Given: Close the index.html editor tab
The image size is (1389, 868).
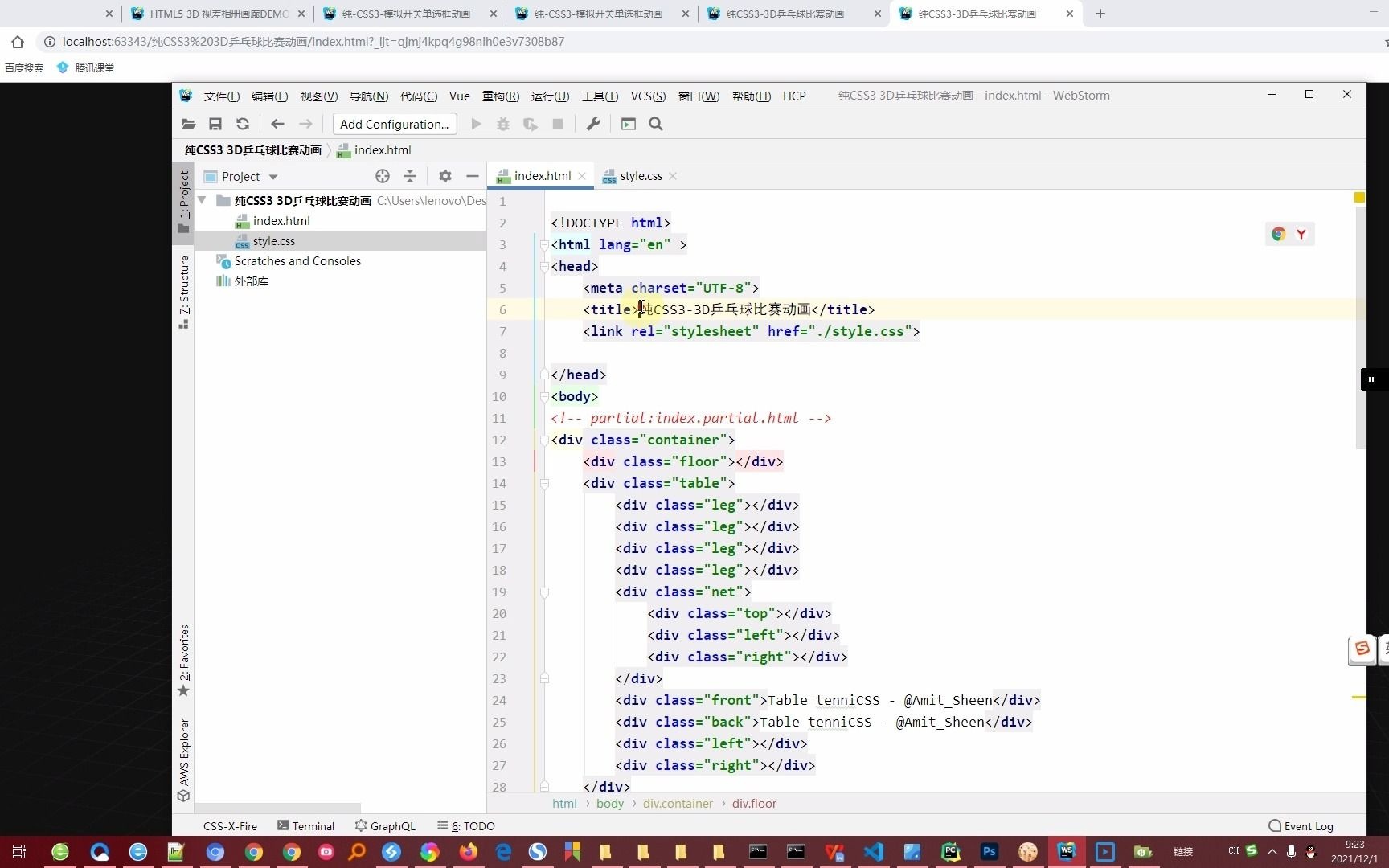Looking at the screenshot, I should (x=582, y=176).
